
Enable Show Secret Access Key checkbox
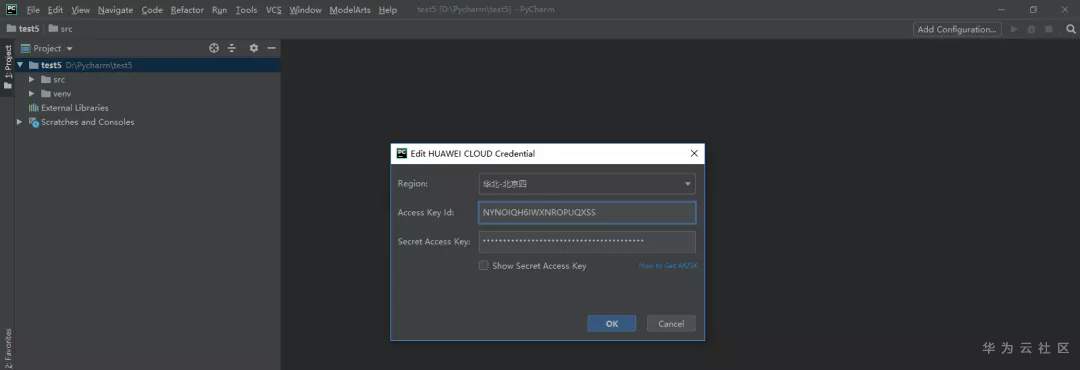click(484, 265)
